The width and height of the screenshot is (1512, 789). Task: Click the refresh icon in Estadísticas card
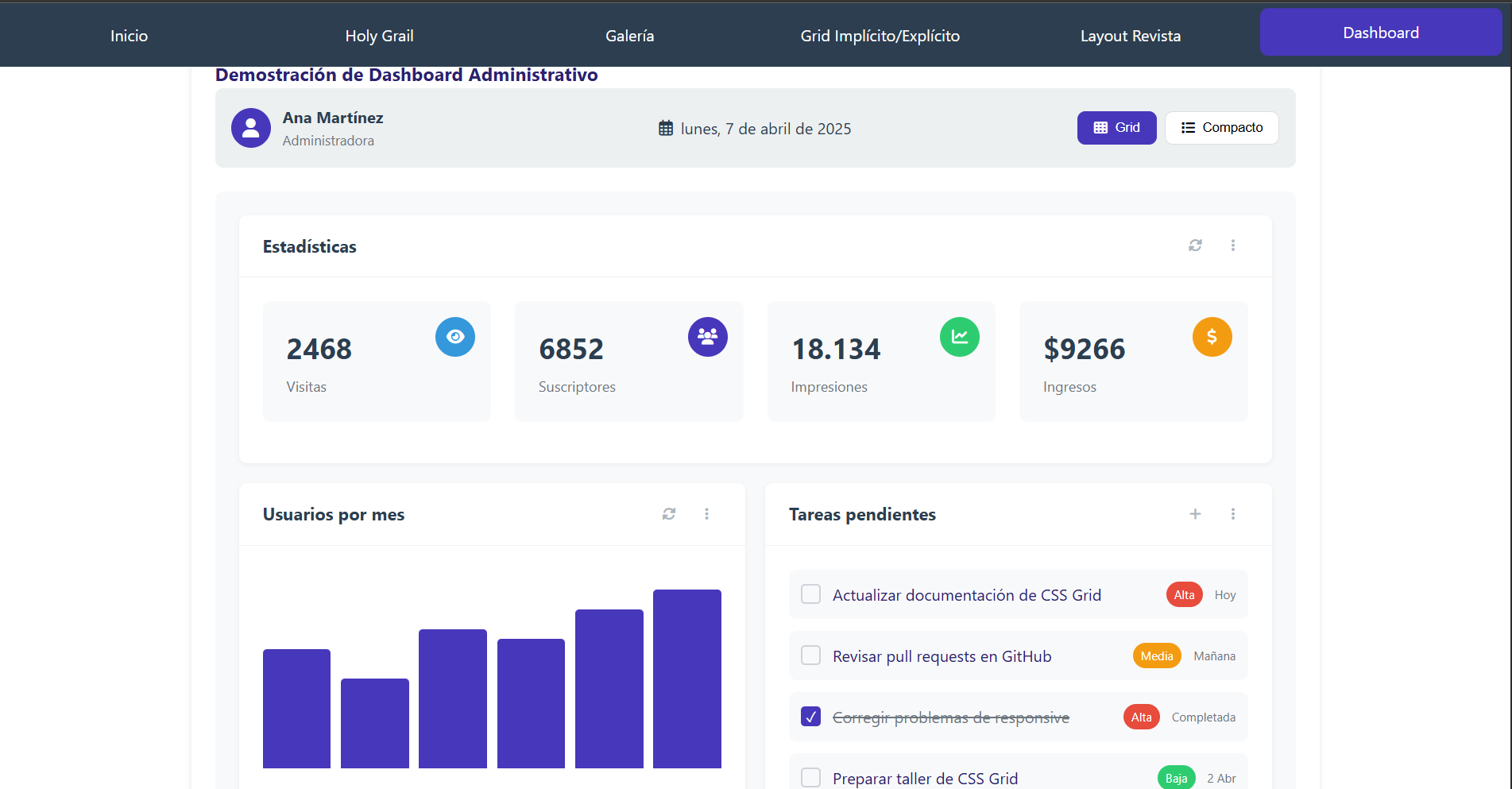[1195, 246]
